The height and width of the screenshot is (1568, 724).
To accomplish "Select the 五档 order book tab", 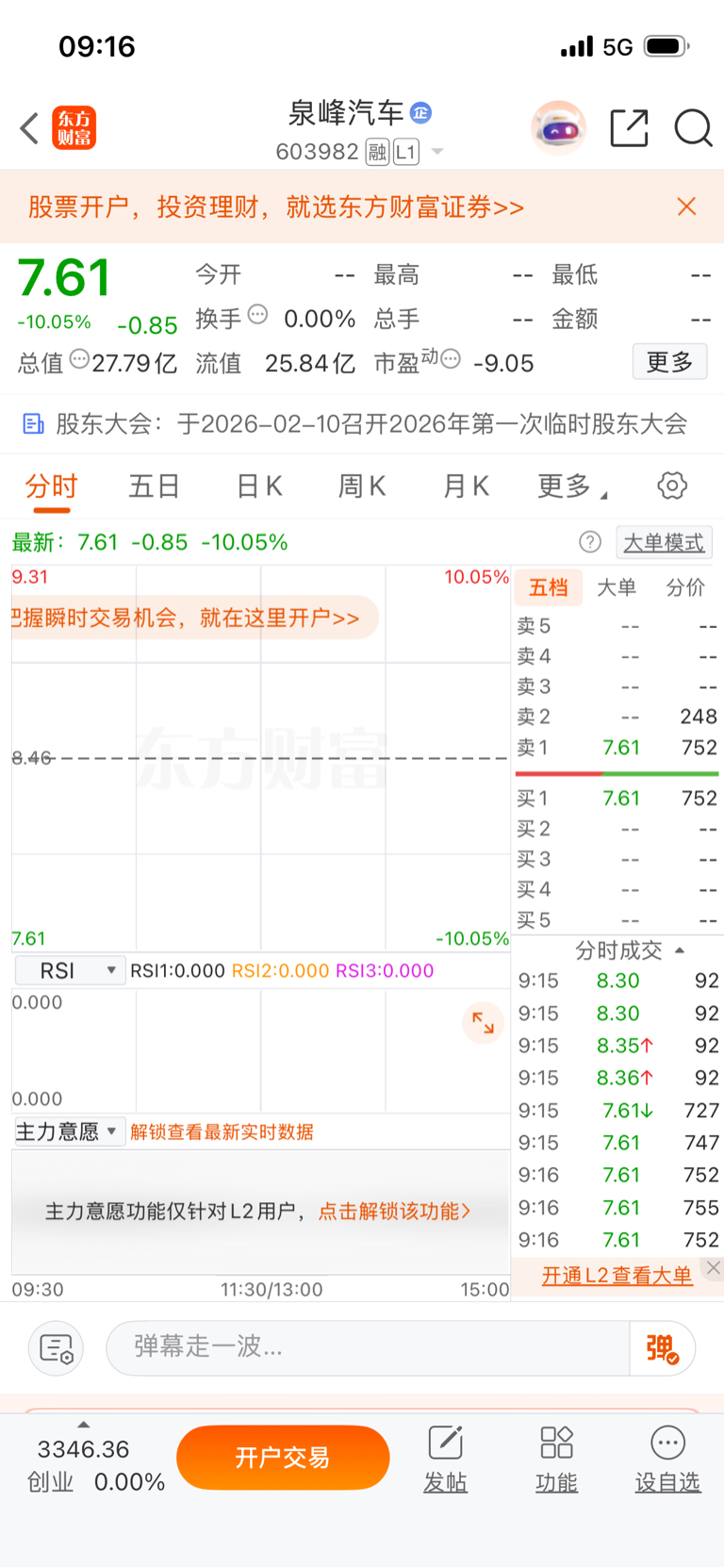I will 548,588.
